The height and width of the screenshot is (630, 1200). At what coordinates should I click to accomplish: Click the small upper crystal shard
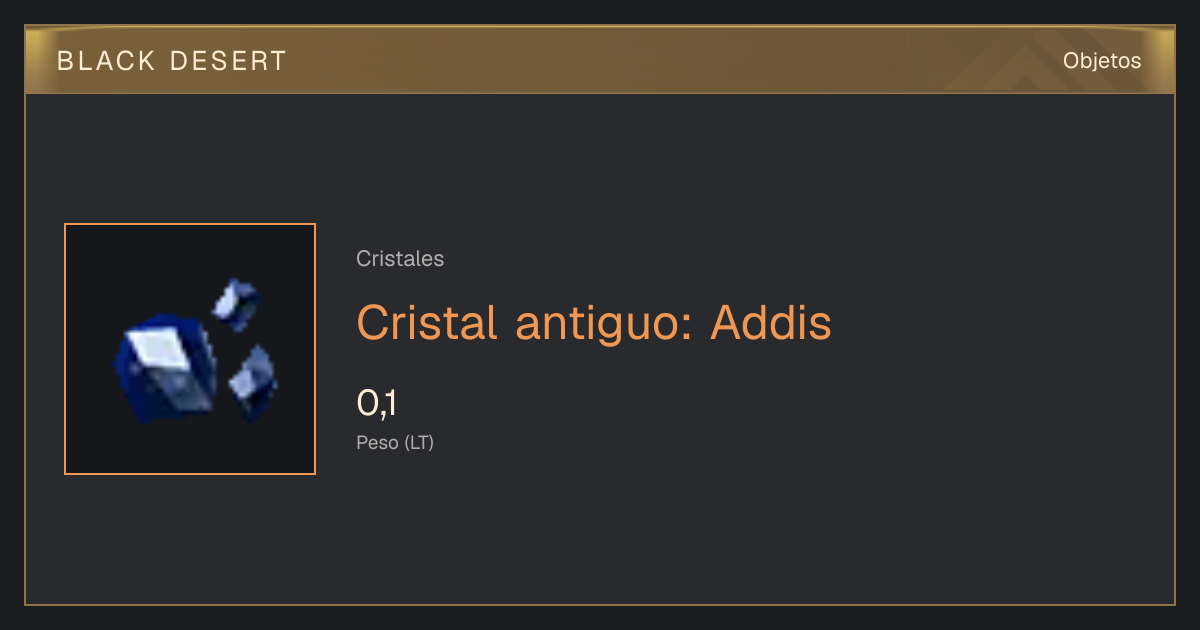point(237,304)
